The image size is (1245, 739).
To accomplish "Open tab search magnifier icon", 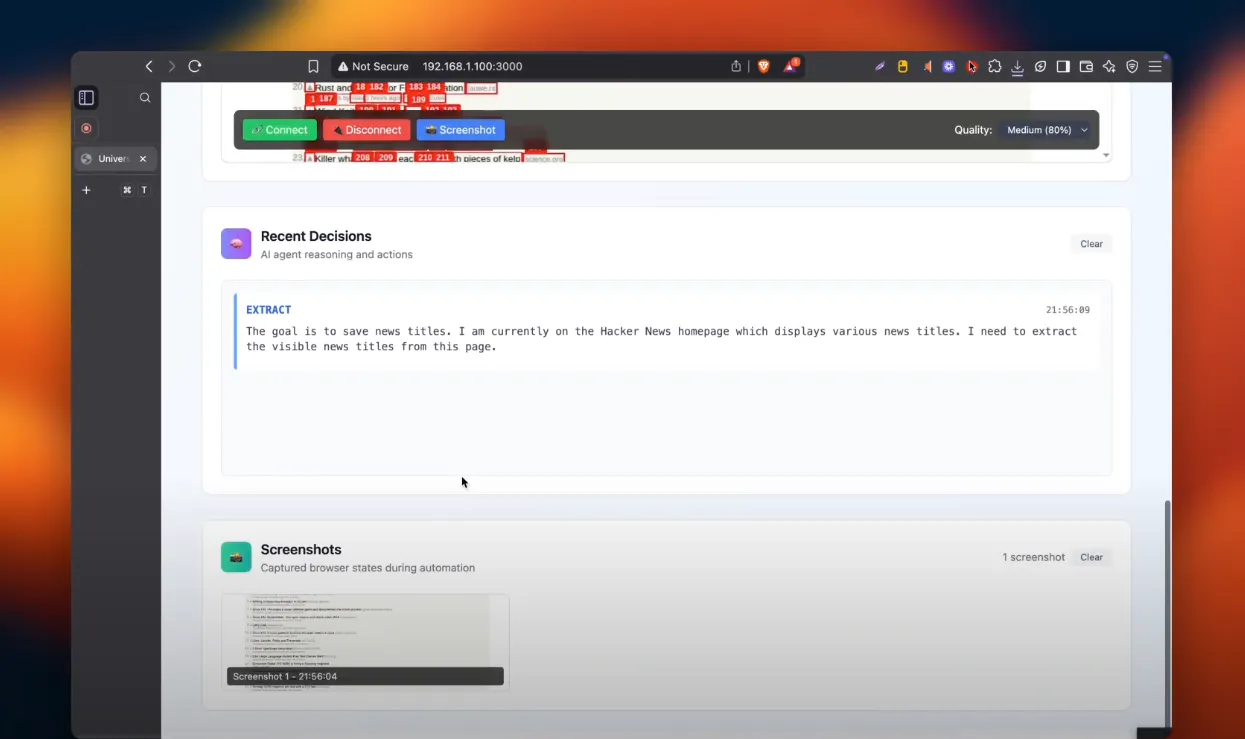I will [x=145, y=98].
